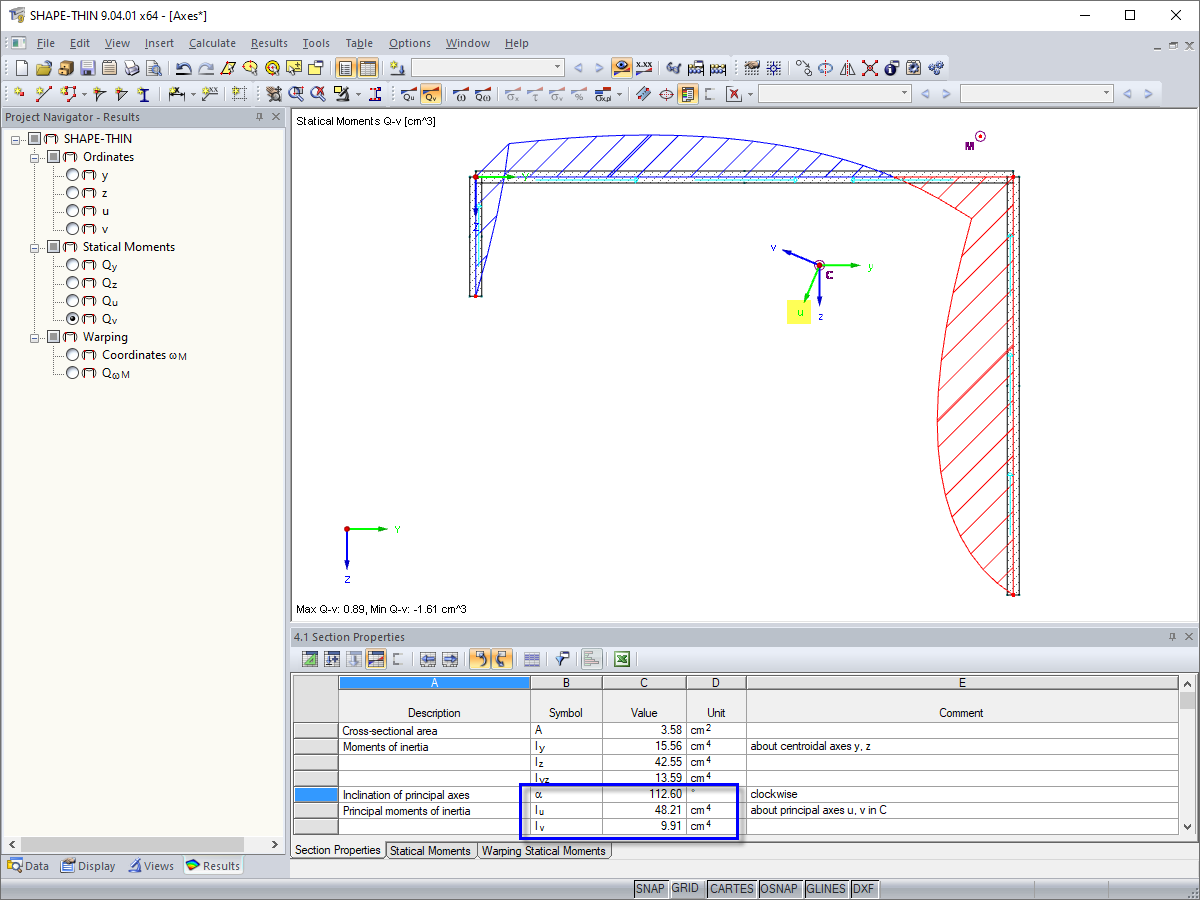
Task: Click the Save floppy disk icon
Action: (x=87, y=68)
